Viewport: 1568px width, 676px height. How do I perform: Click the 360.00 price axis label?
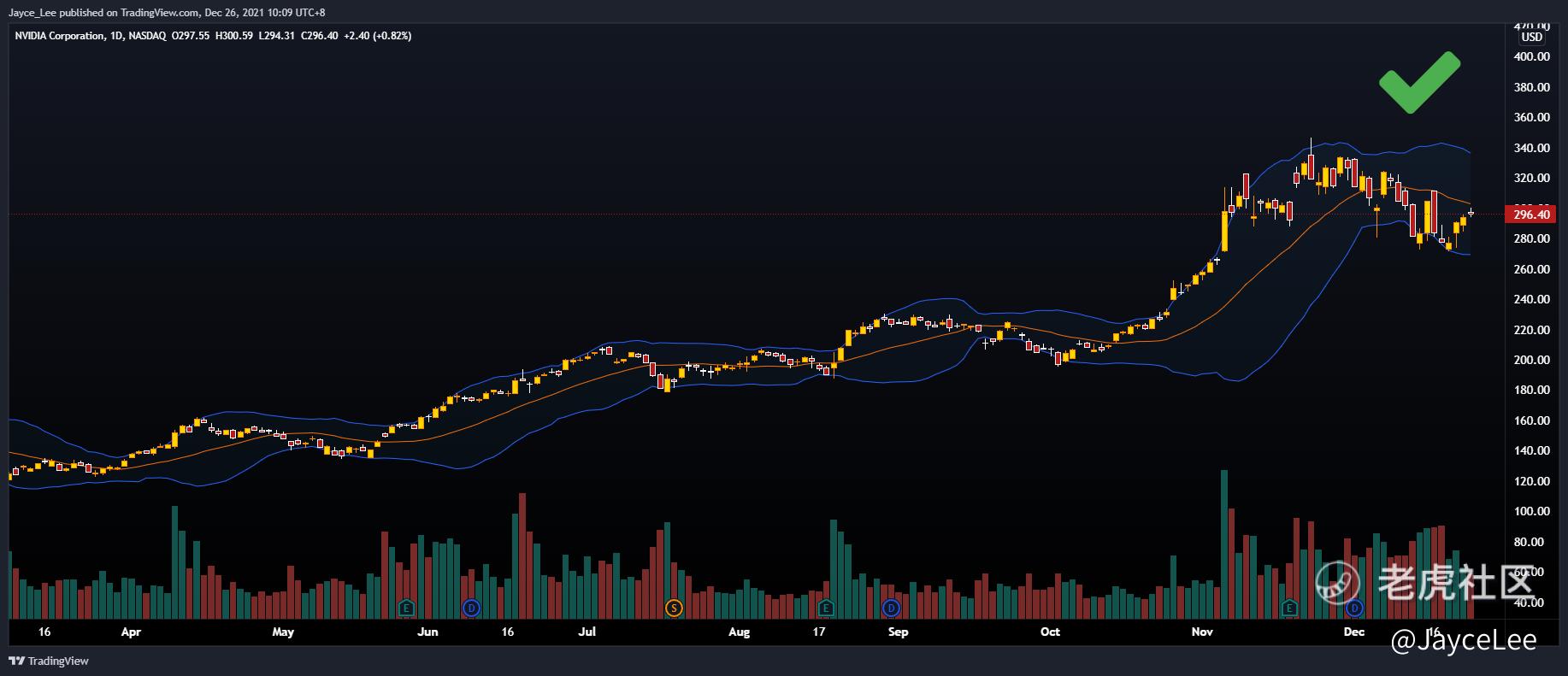click(x=1531, y=118)
